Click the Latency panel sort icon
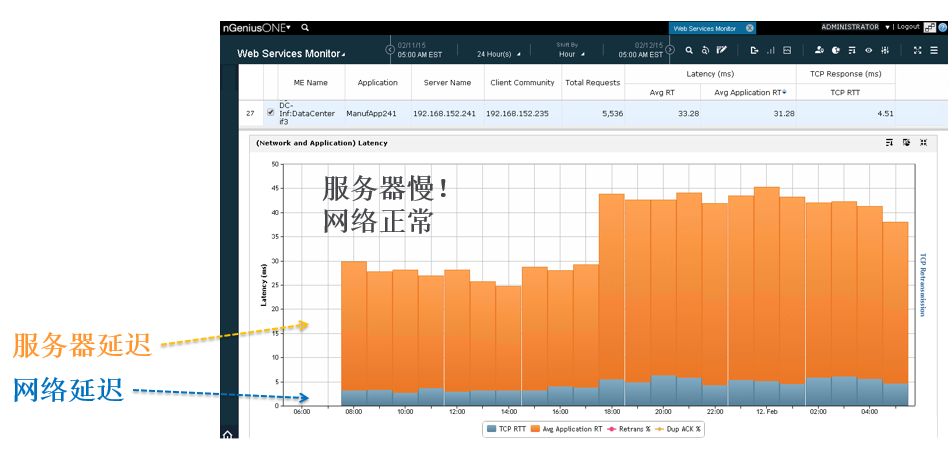Image resolution: width=948 pixels, height=456 pixels. [889, 143]
